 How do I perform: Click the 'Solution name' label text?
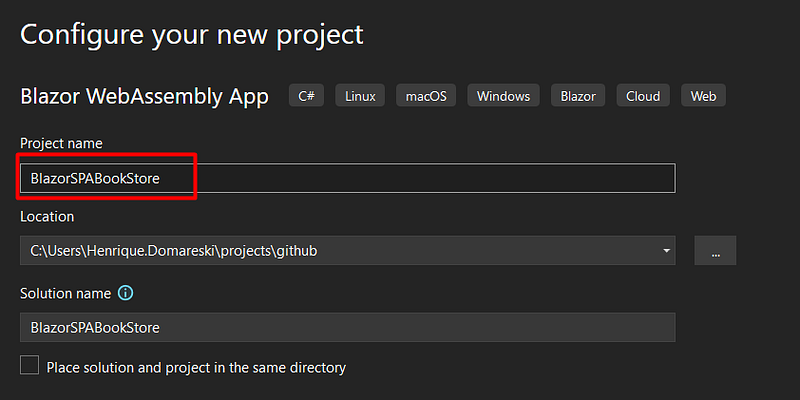click(64, 294)
